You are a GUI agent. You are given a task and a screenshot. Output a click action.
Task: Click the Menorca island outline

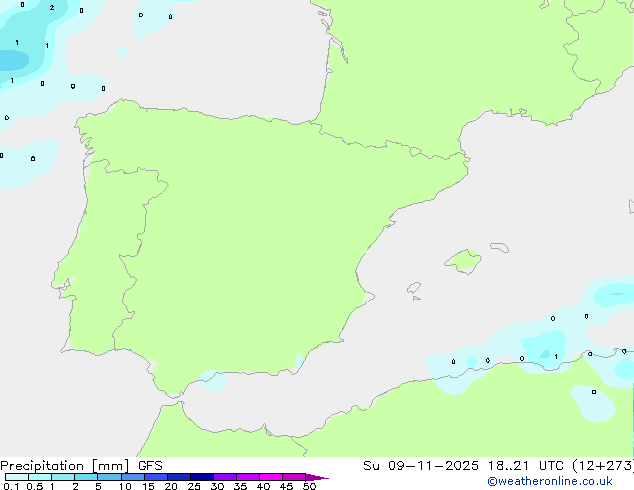click(x=499, y=247)
